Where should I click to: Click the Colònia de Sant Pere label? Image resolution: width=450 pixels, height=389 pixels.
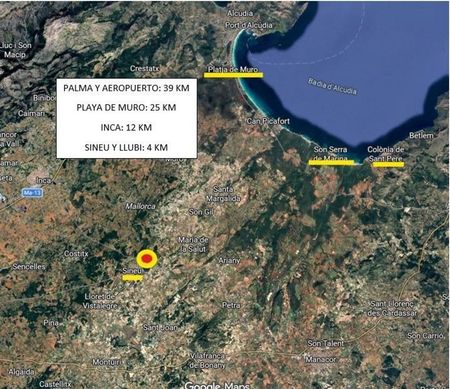point(386,154)
